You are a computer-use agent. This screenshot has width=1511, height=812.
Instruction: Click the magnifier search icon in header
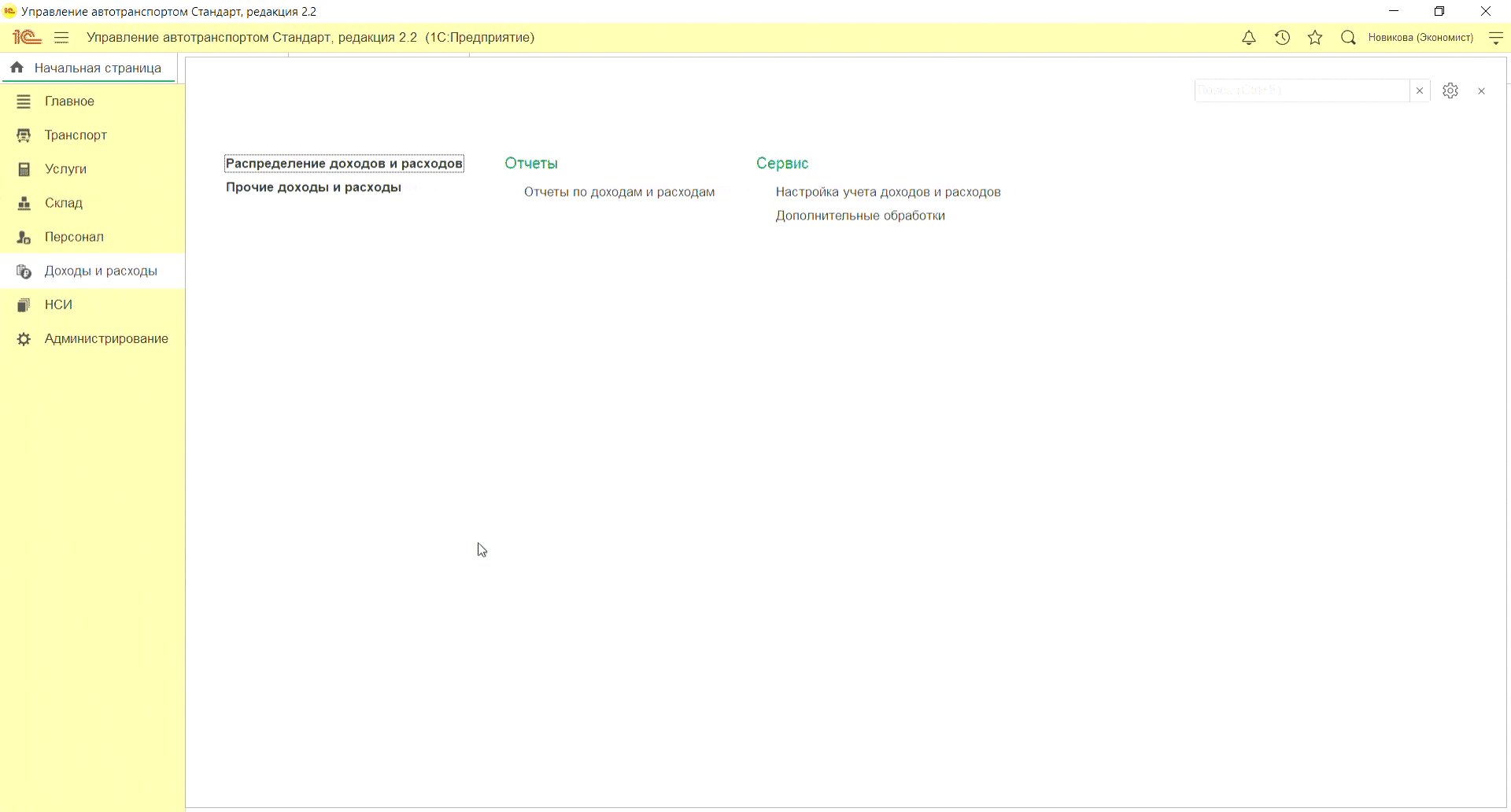coord(1348,38)
